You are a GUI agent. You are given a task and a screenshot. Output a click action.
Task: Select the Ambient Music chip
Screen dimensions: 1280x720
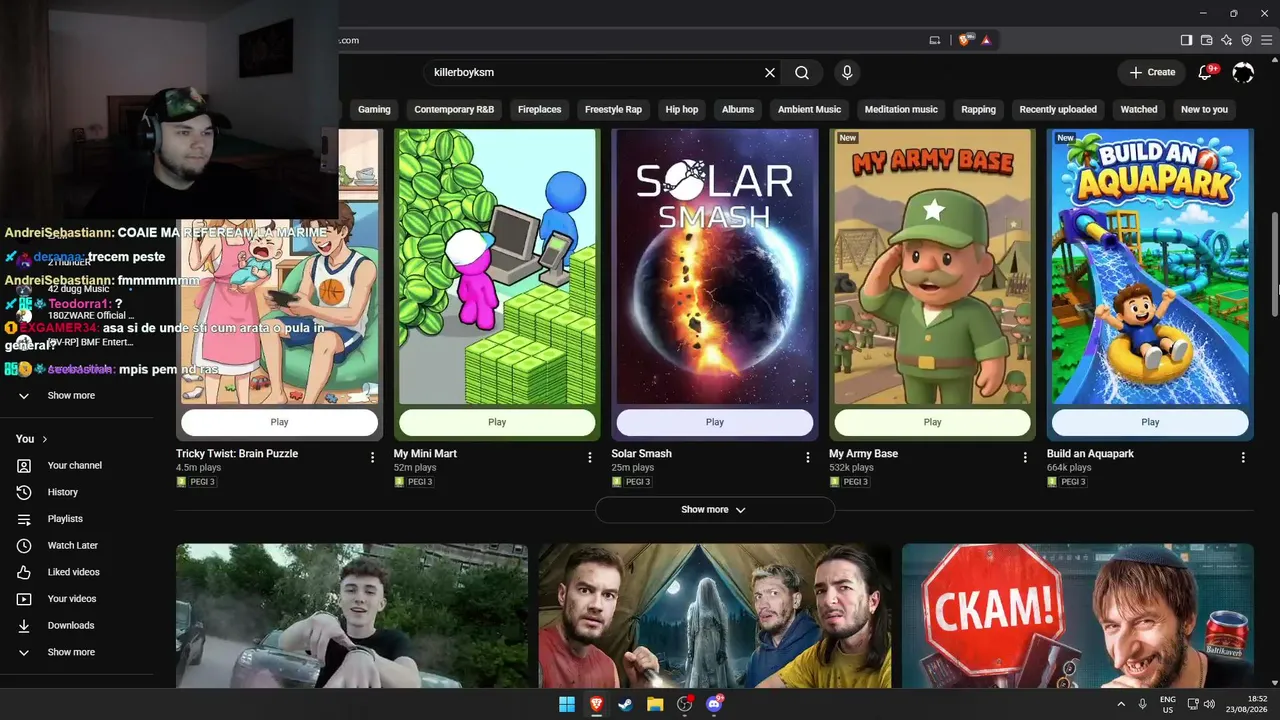coord(809,110)
